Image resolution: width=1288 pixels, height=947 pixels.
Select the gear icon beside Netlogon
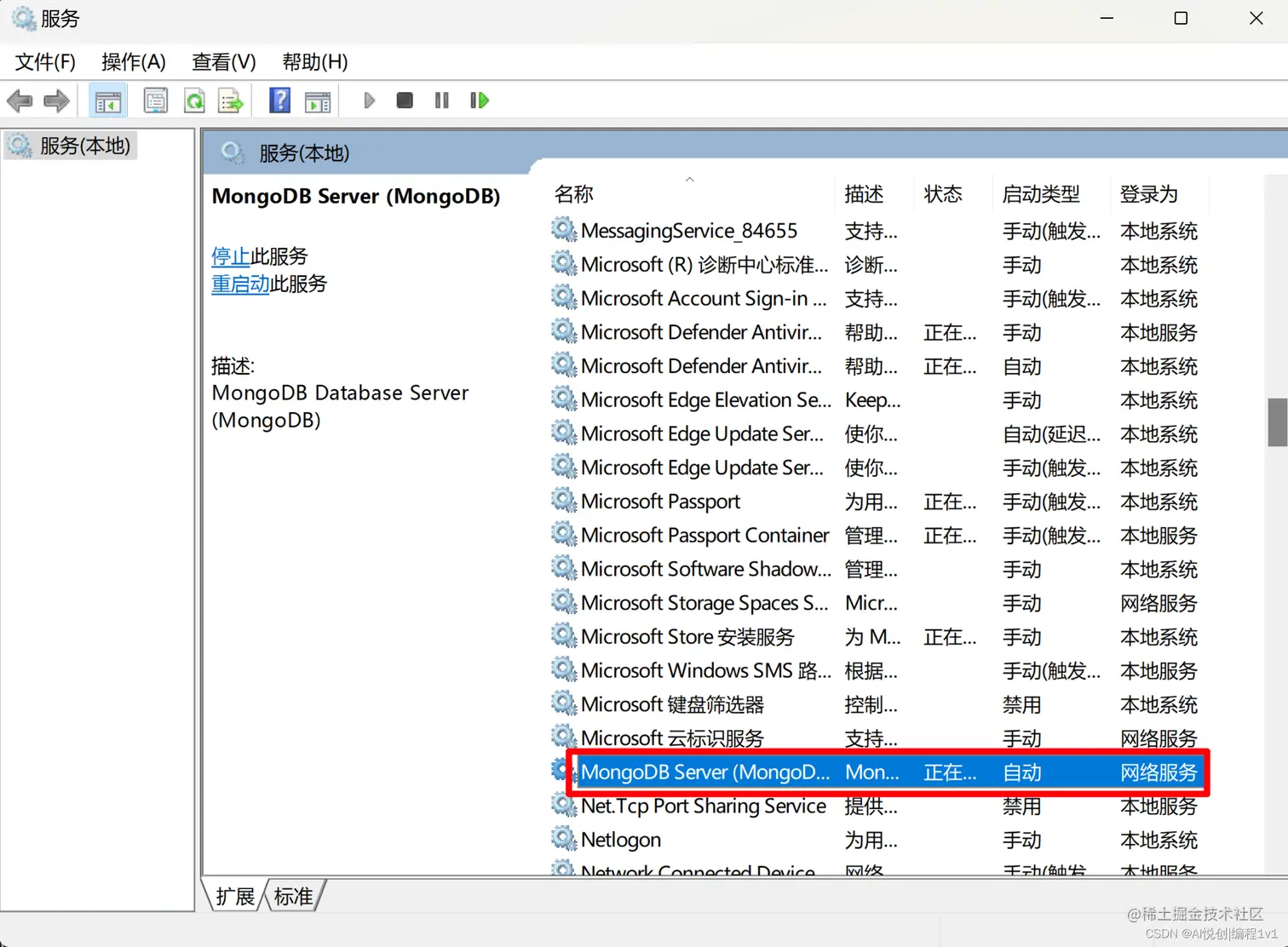564,838
